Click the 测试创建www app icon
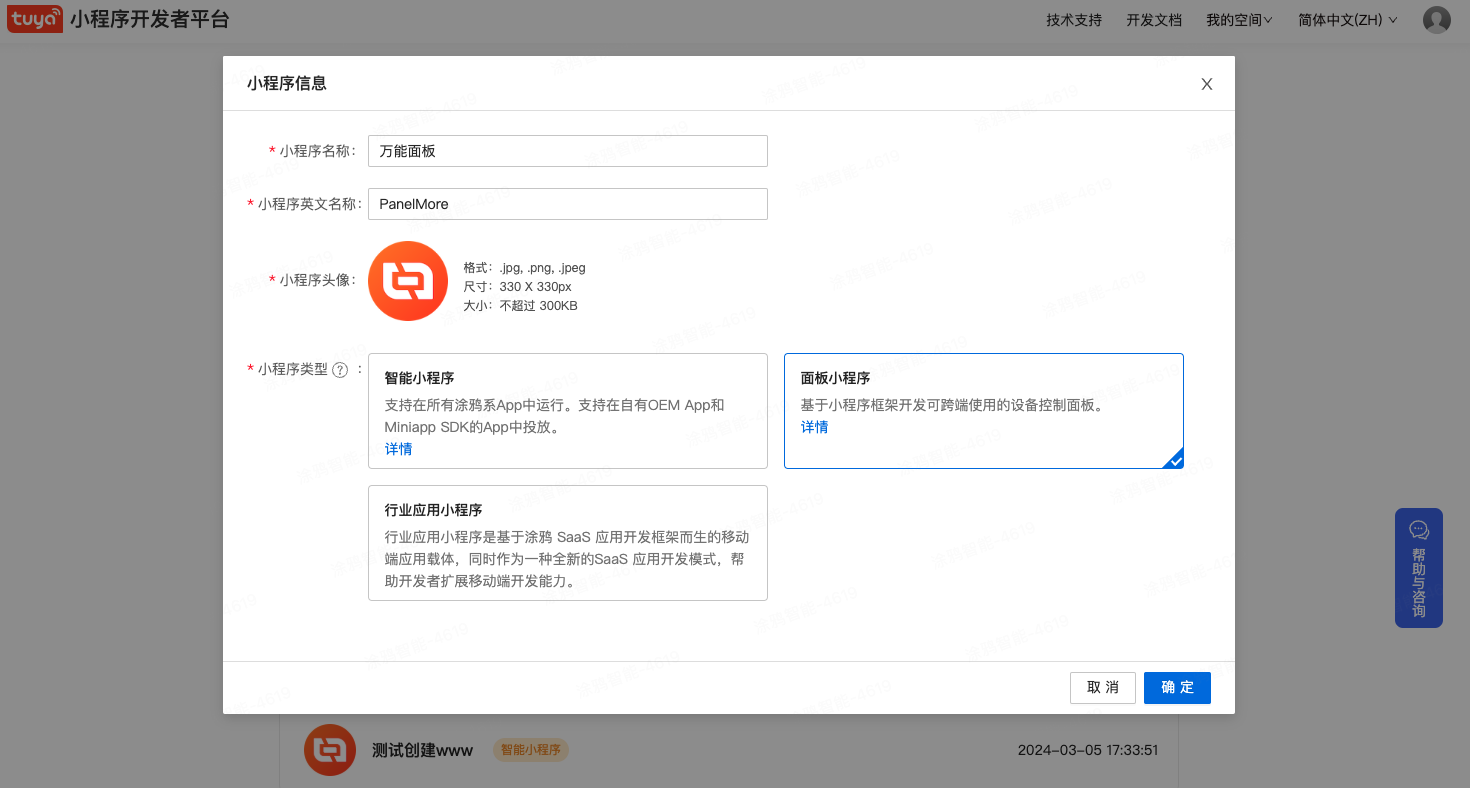Image resolution: width=1470 pixels, height=788 pixels. pyautogui.click(x=330, y=750)
